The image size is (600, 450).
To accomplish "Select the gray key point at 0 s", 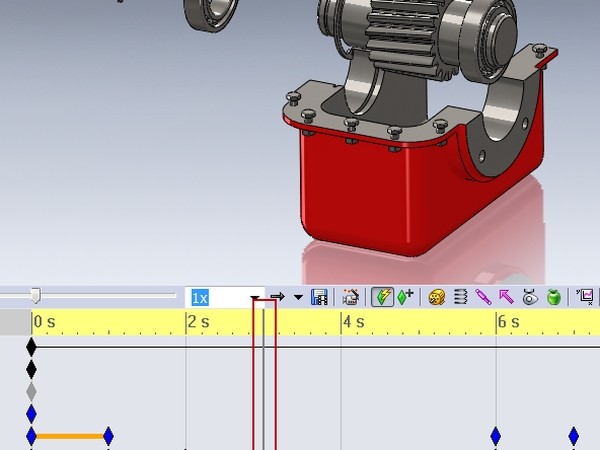I will (31, 392).
